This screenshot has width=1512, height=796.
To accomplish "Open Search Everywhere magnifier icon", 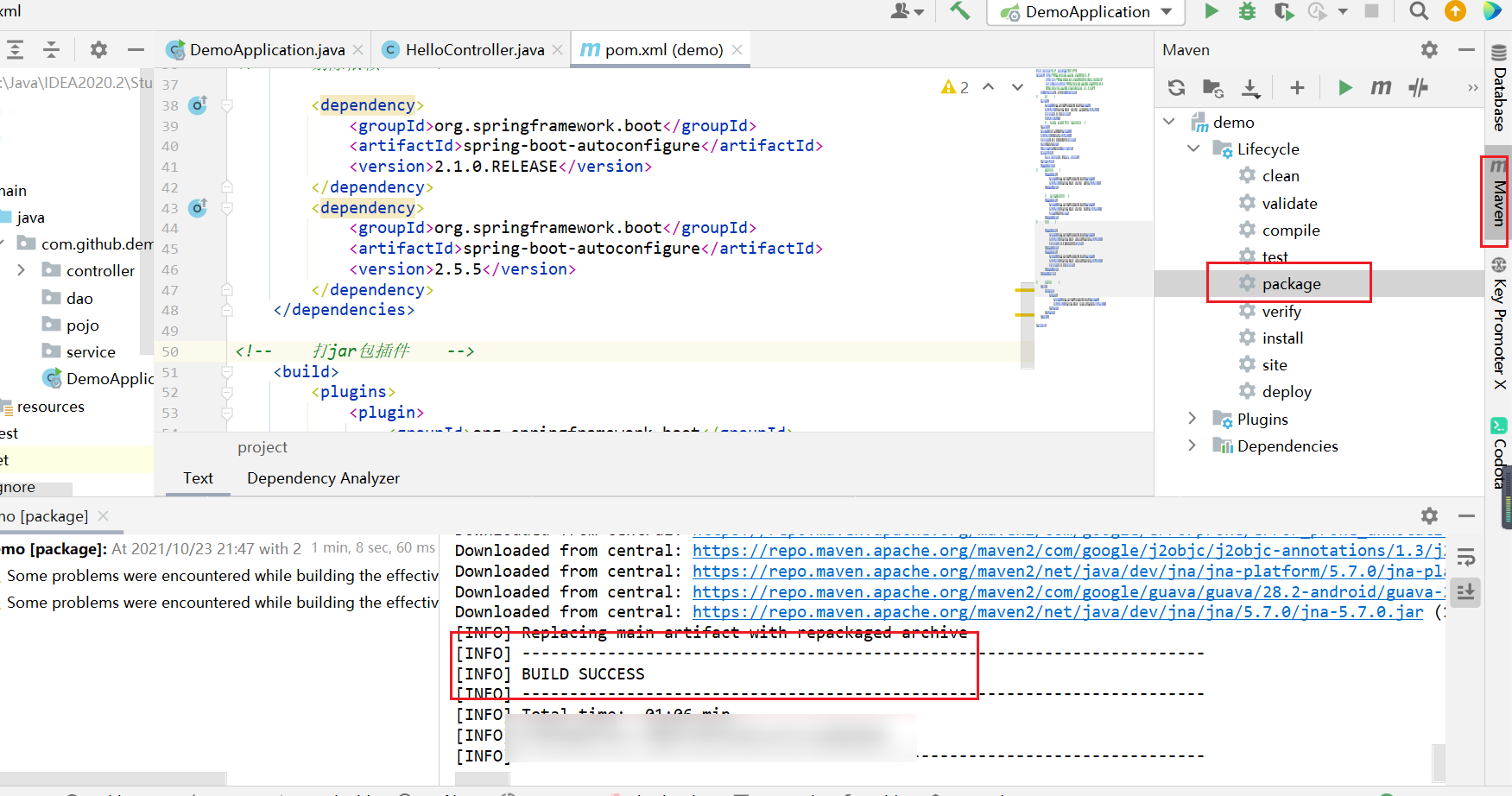I will click(1418, 11).
